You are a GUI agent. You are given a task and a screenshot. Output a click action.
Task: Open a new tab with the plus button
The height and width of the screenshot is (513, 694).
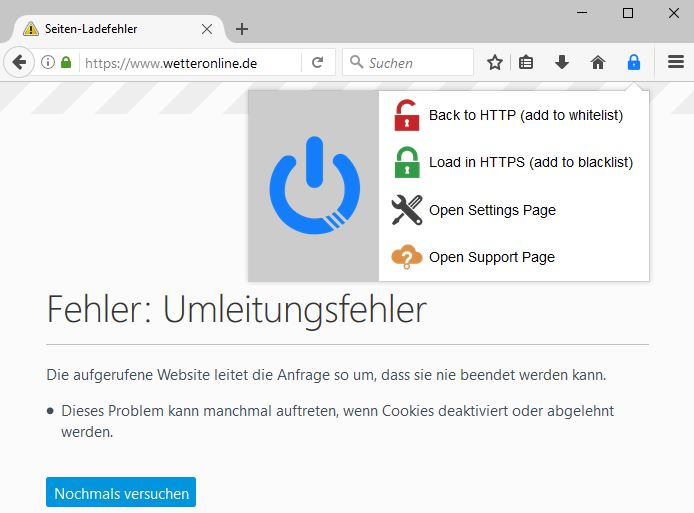point(242,29)
